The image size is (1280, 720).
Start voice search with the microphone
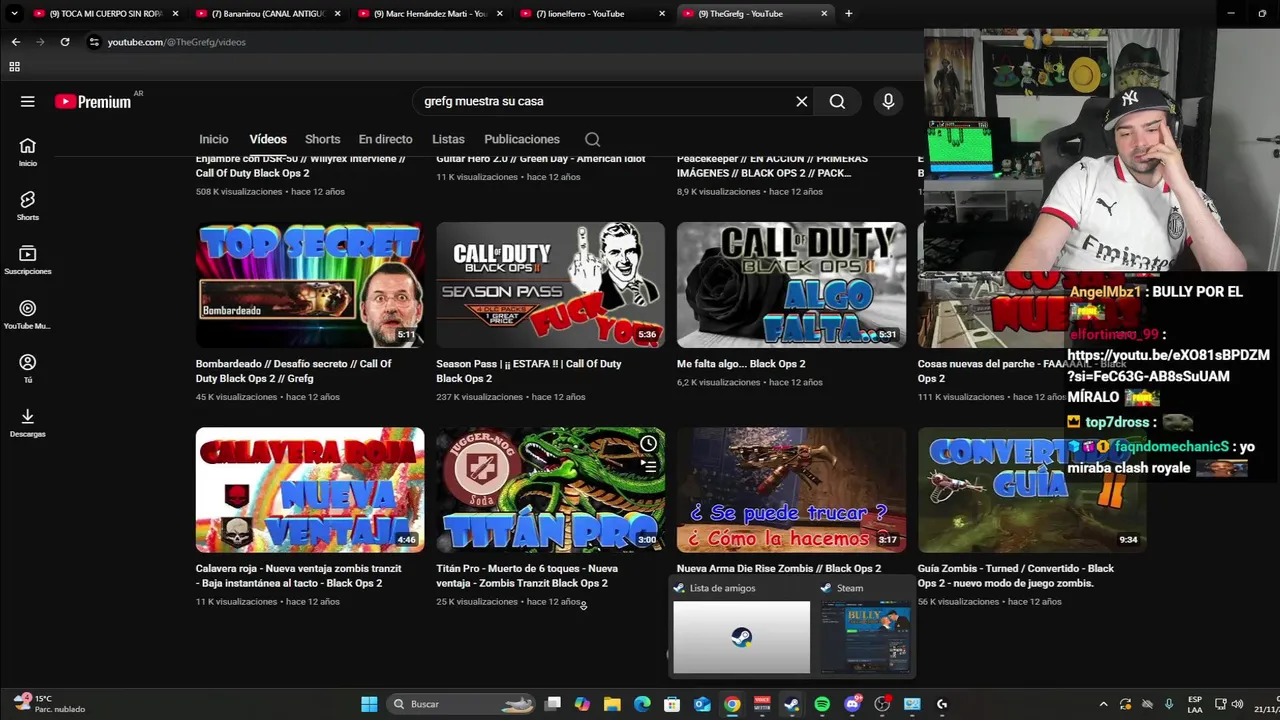point(888,101)
